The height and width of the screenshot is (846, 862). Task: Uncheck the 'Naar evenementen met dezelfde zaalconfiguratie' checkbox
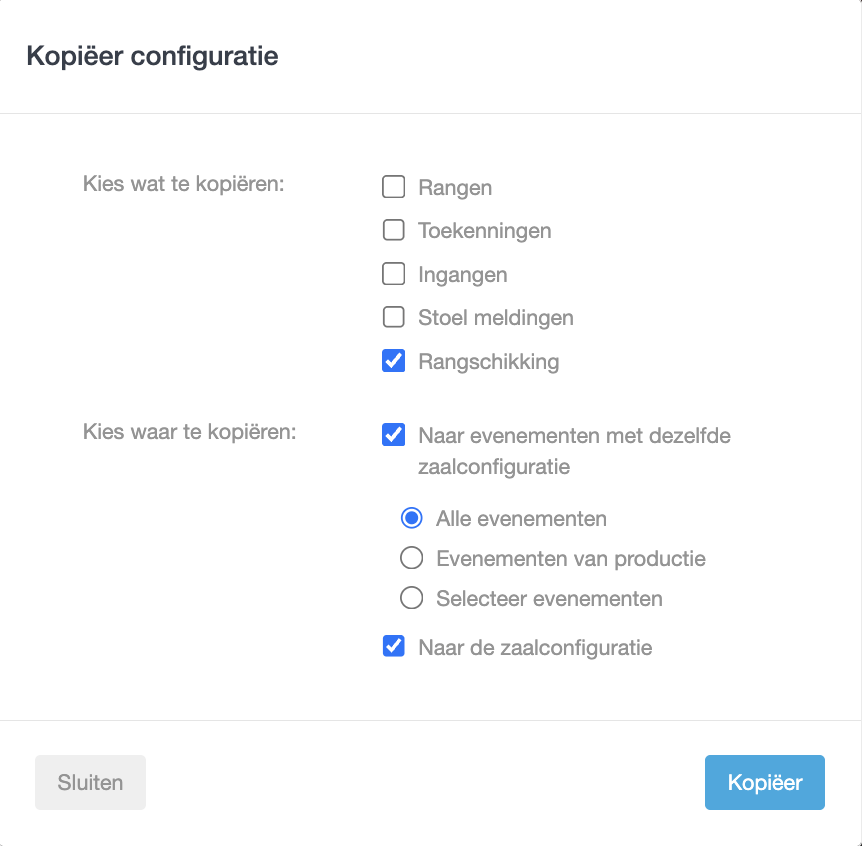point(394,435)
